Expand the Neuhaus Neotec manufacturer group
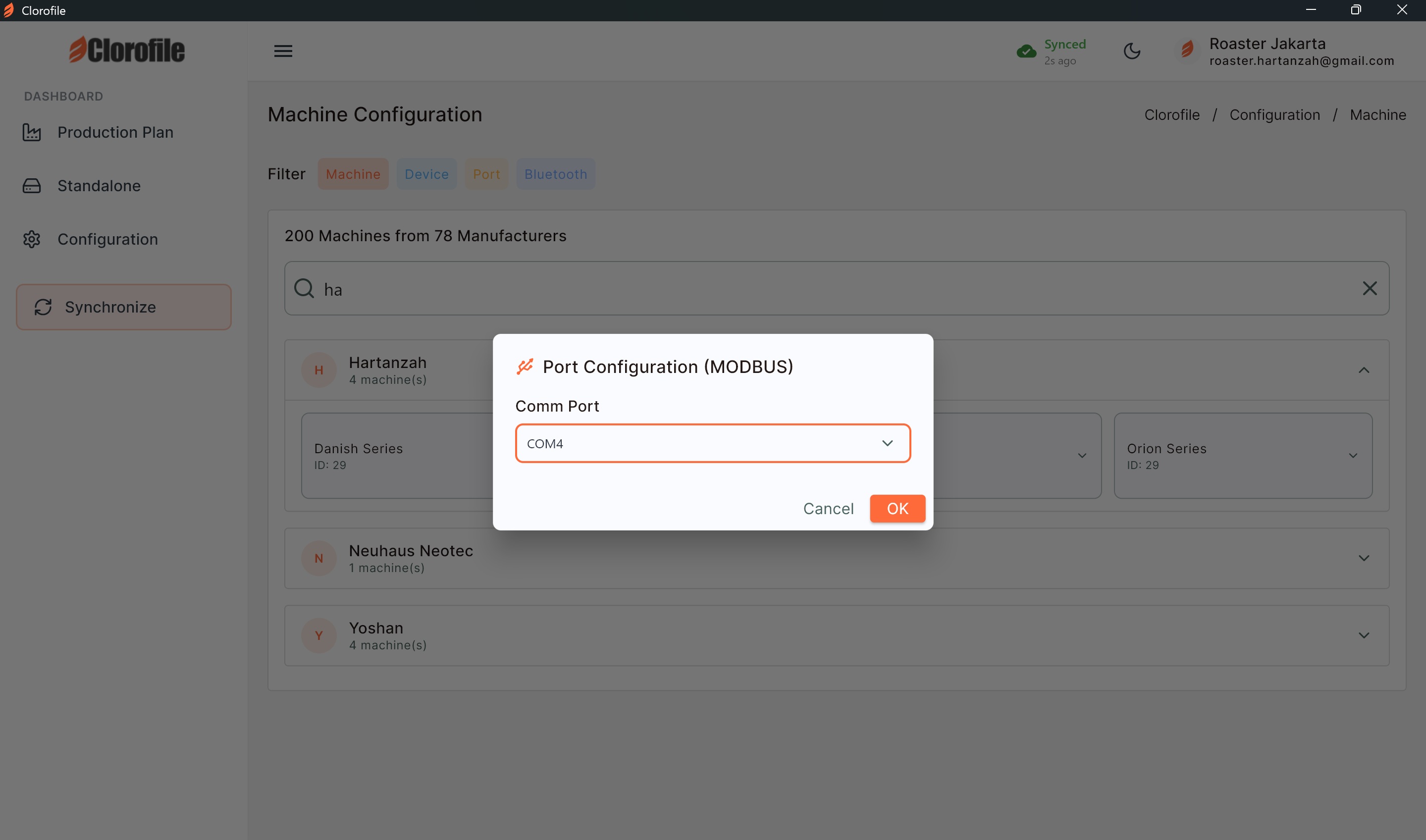 point(1364,559)
